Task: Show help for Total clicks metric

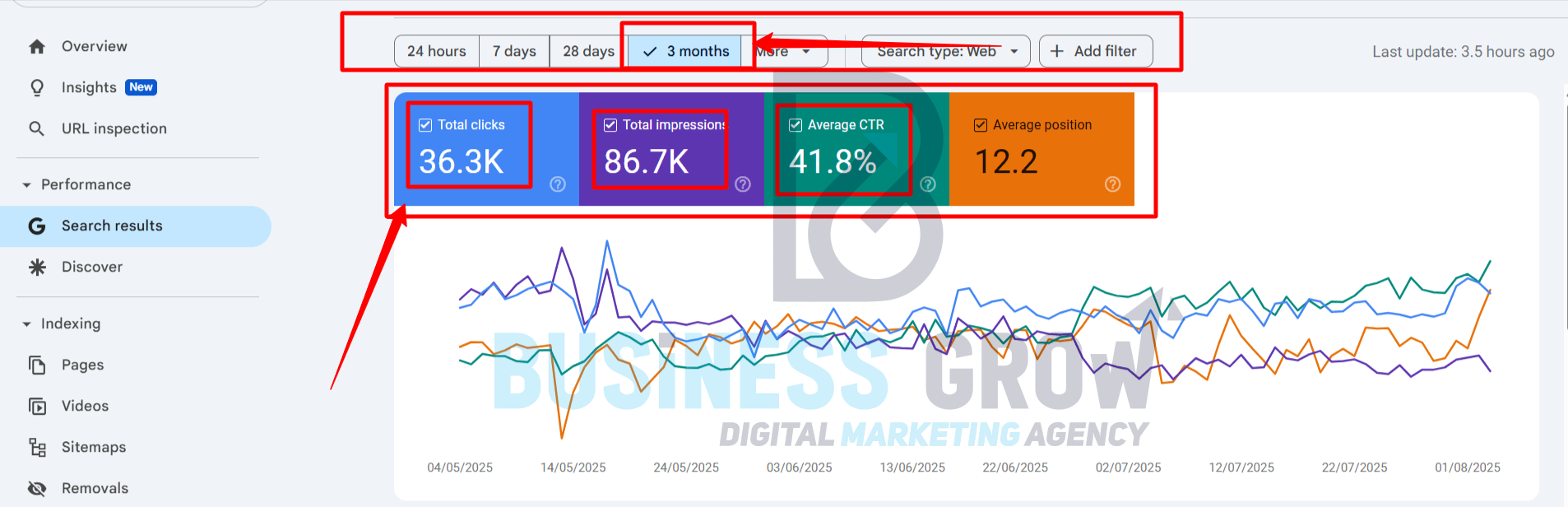Action: pyautogui.click(x=558, y=184)
